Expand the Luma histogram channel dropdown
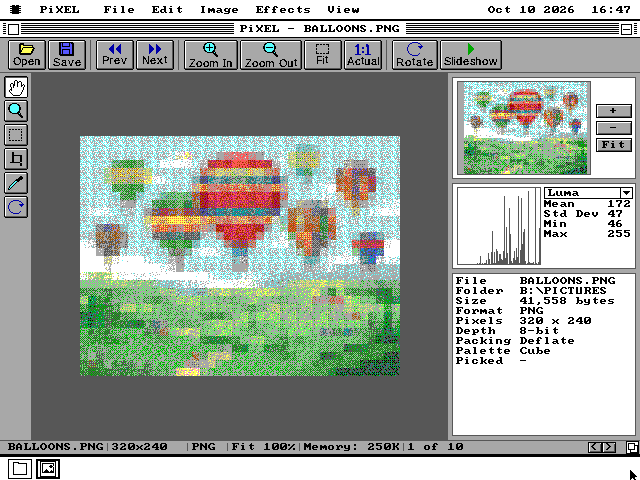640x480 pixels. pyautogui.click(x=626, y=193)
